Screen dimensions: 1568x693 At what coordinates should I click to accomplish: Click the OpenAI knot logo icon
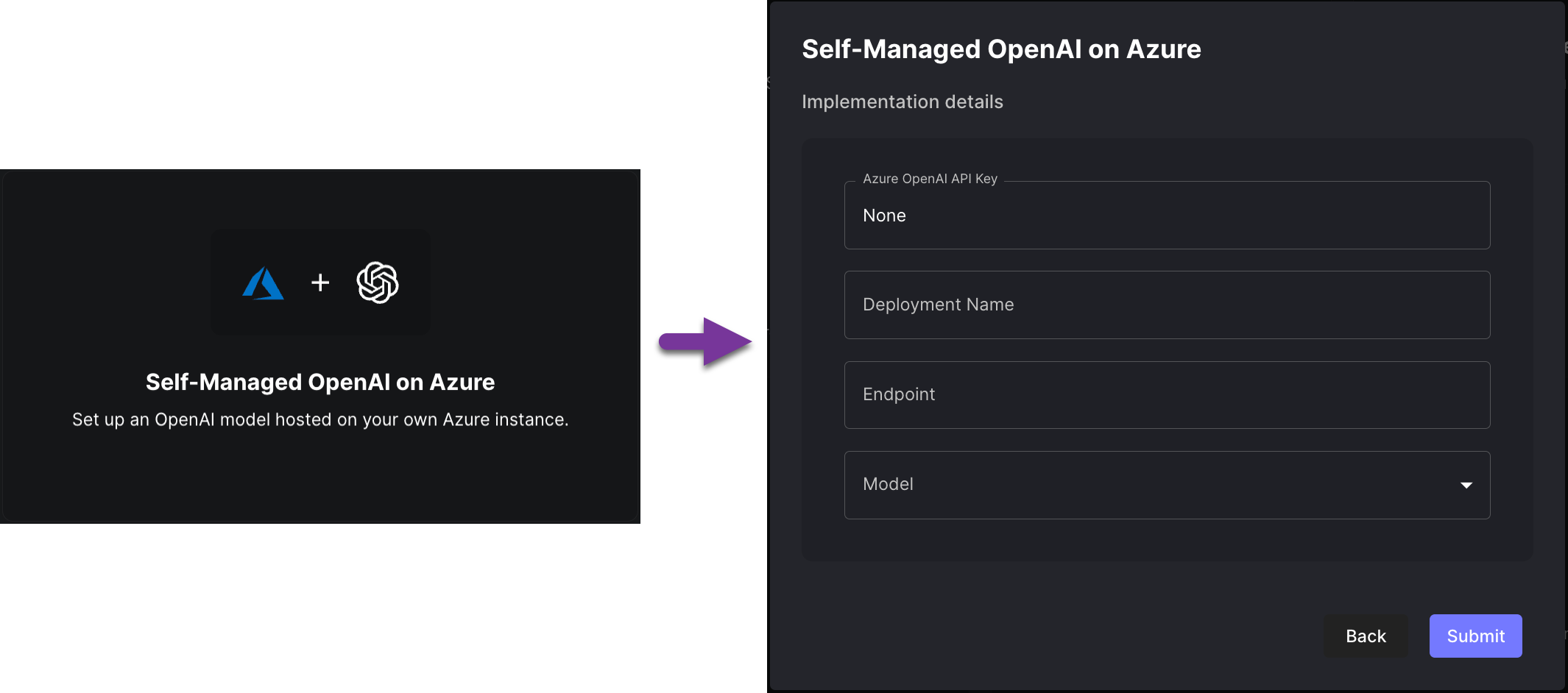(x=378, y=282)
